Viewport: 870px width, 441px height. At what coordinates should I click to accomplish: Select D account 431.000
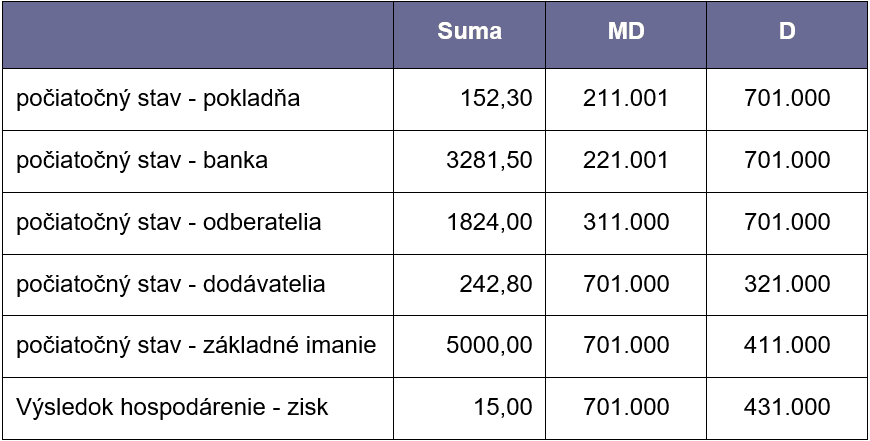[787, 408]
